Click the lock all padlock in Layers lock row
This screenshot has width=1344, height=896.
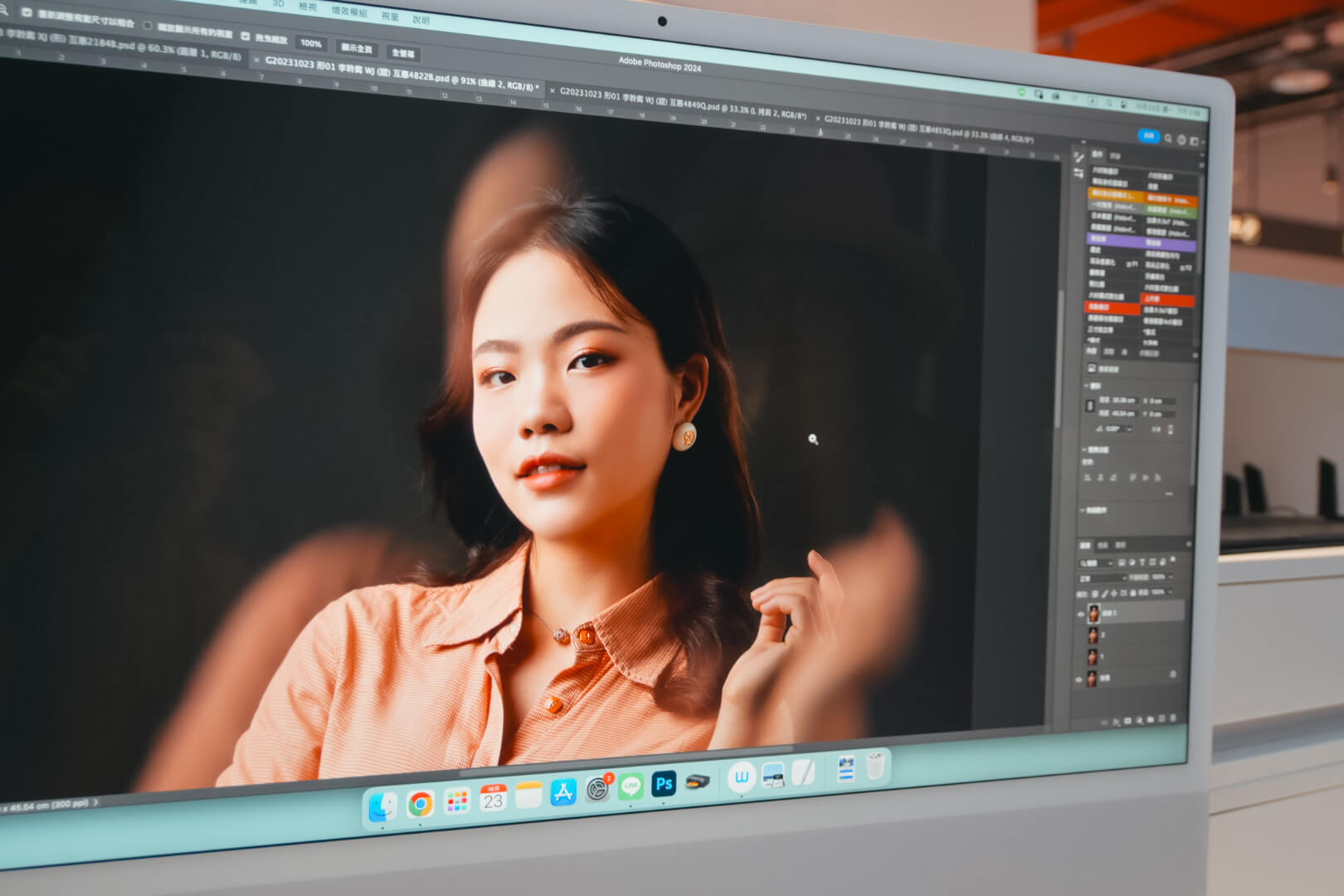click(x=1133, y=592)
